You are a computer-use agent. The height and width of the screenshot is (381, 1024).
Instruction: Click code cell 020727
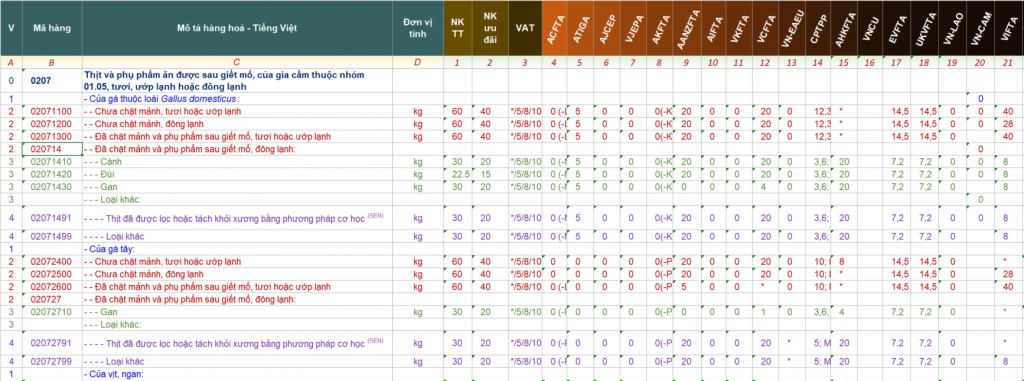[x=52, y=299]
